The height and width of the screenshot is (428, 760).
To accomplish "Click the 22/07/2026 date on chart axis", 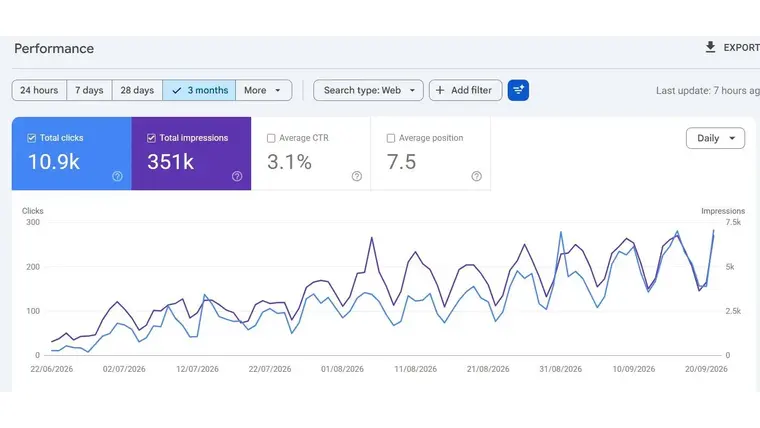I will coord(270,369).
